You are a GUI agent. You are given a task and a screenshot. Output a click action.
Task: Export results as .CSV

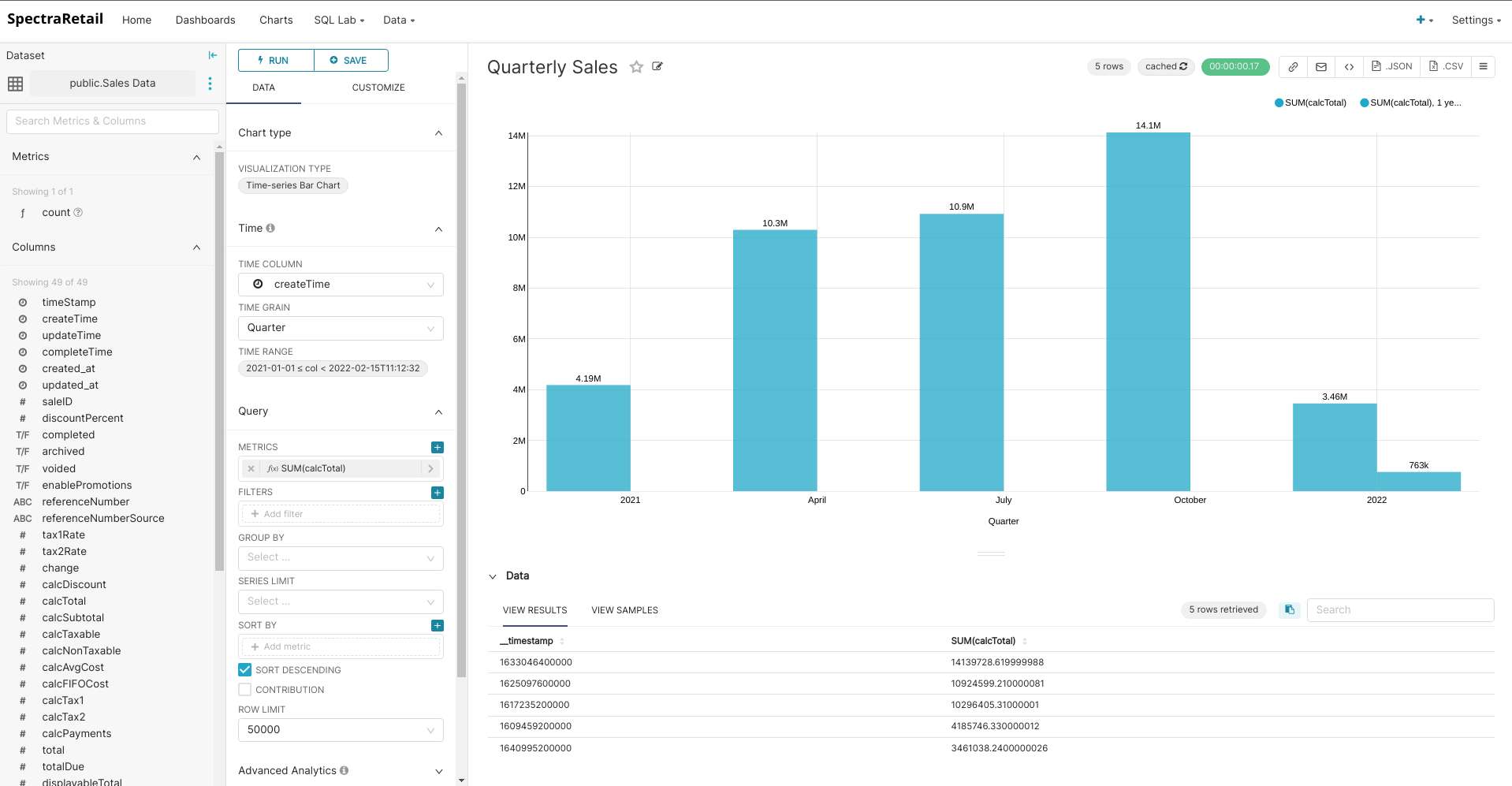1446,66
